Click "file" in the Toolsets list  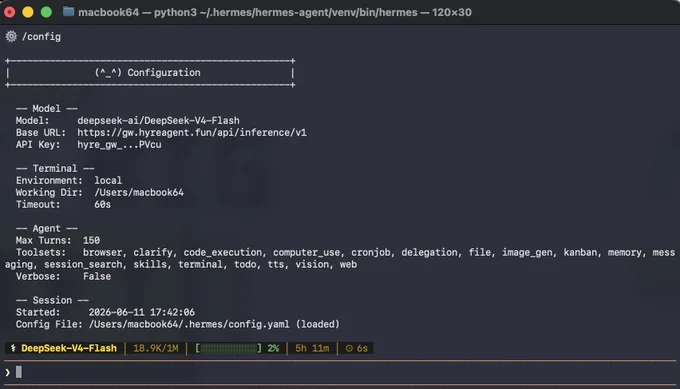(x=479, y=252)
